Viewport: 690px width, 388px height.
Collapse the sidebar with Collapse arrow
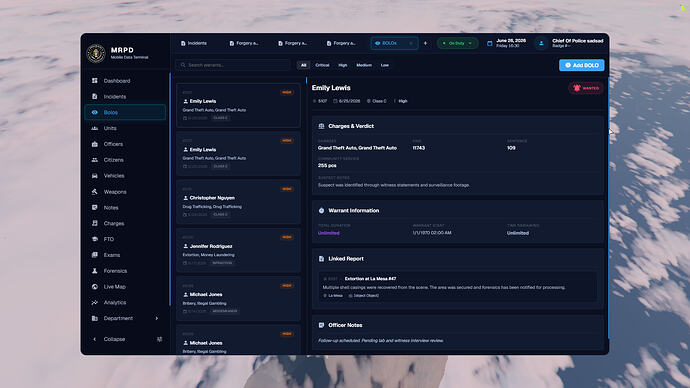[x=95, y=339]
